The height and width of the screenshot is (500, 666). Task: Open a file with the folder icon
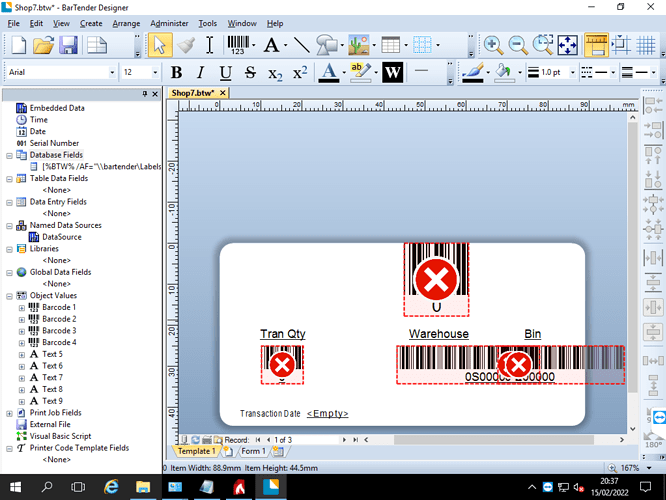point(43,45)
